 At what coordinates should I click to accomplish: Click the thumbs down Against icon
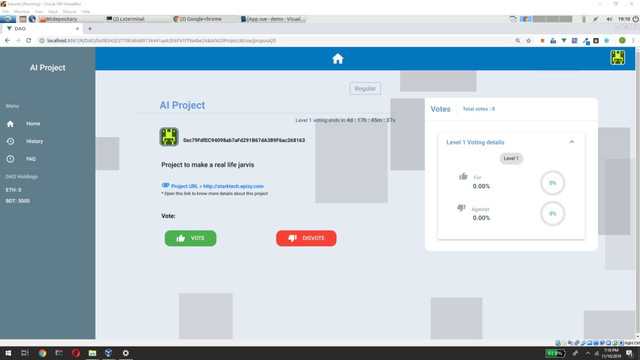(x=461, y=208)
